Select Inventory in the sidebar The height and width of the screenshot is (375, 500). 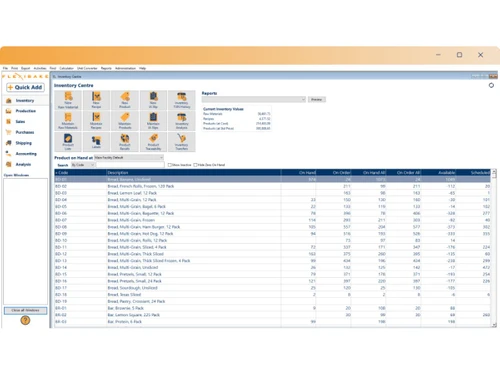coord(25,100)
